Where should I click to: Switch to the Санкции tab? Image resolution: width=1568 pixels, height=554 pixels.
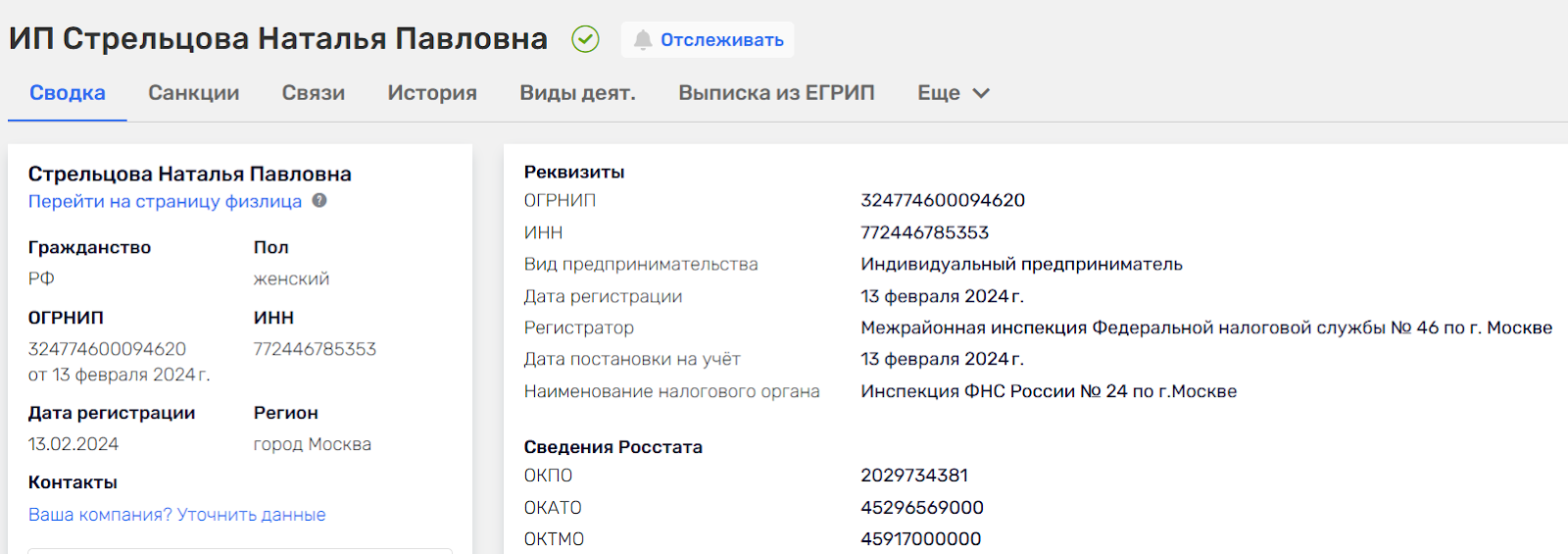tap(194, 93)
